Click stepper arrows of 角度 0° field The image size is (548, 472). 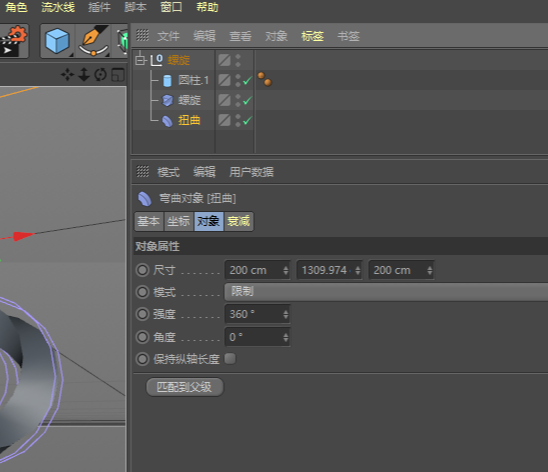pos(286,337)
